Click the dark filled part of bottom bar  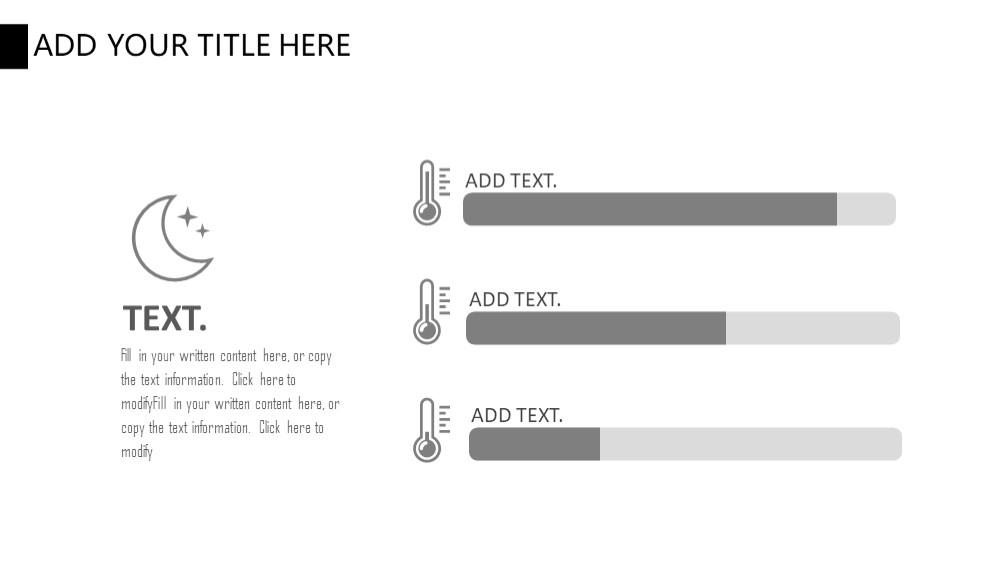click(x=534, y=444)
